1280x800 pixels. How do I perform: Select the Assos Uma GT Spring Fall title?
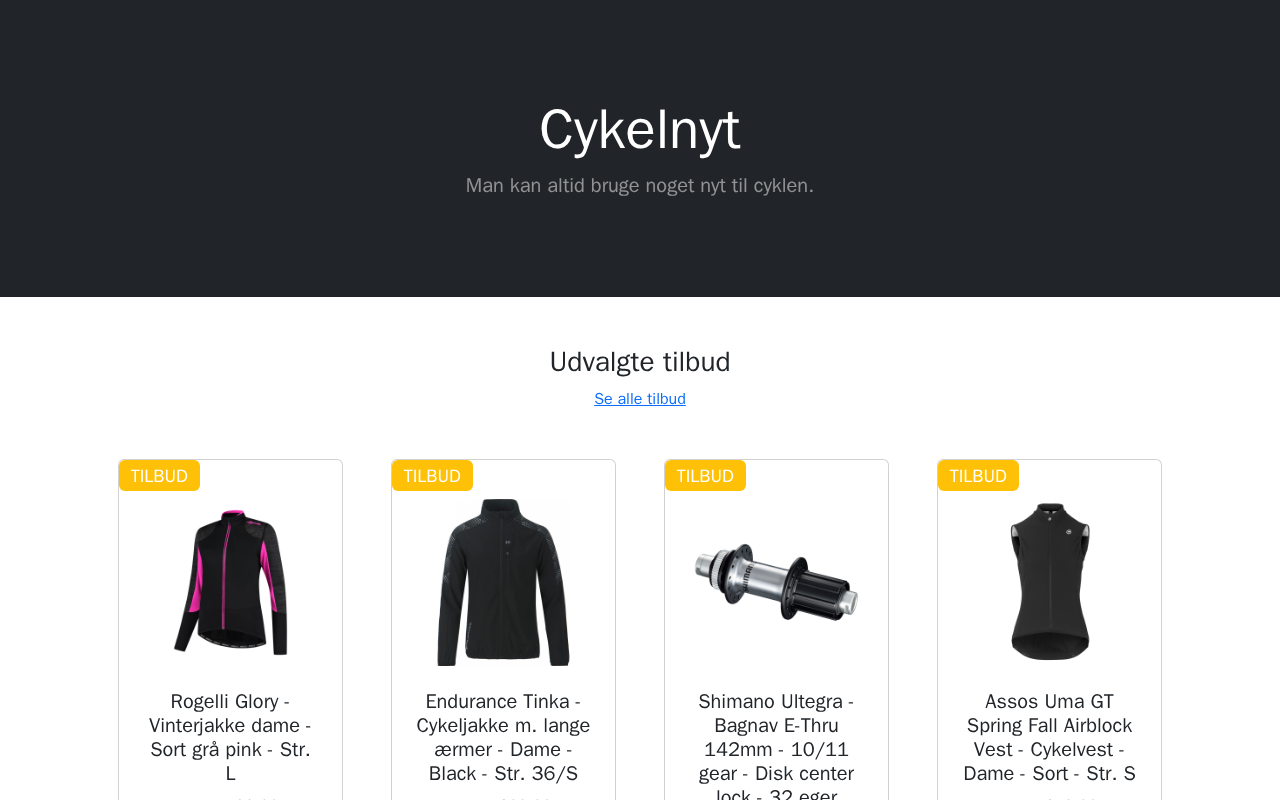click(x=1049, y=738)
